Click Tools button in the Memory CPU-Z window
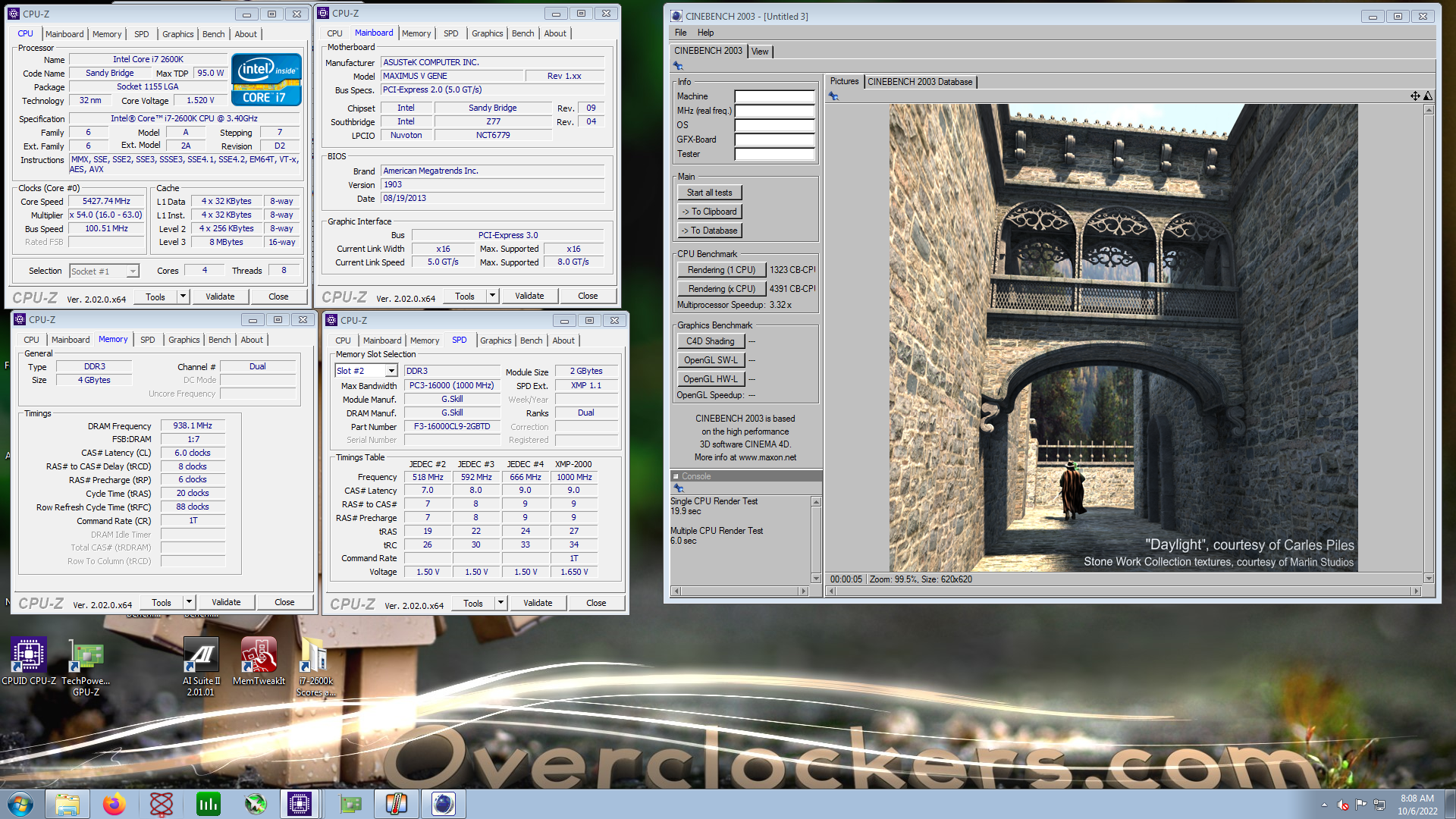The image size is (1456, 819). [162, 602]
